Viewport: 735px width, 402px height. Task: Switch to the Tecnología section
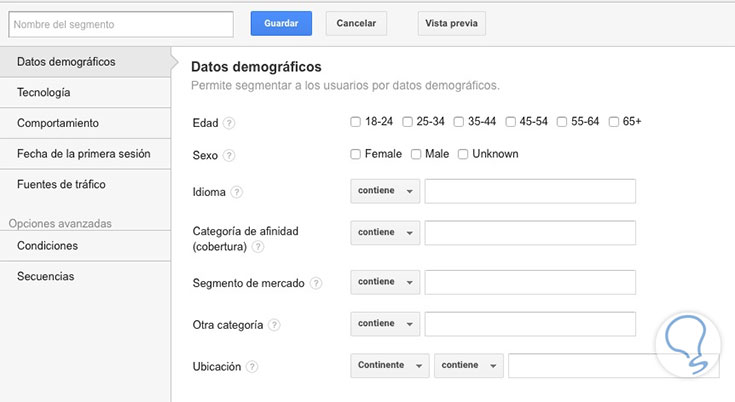pos(44,93)
